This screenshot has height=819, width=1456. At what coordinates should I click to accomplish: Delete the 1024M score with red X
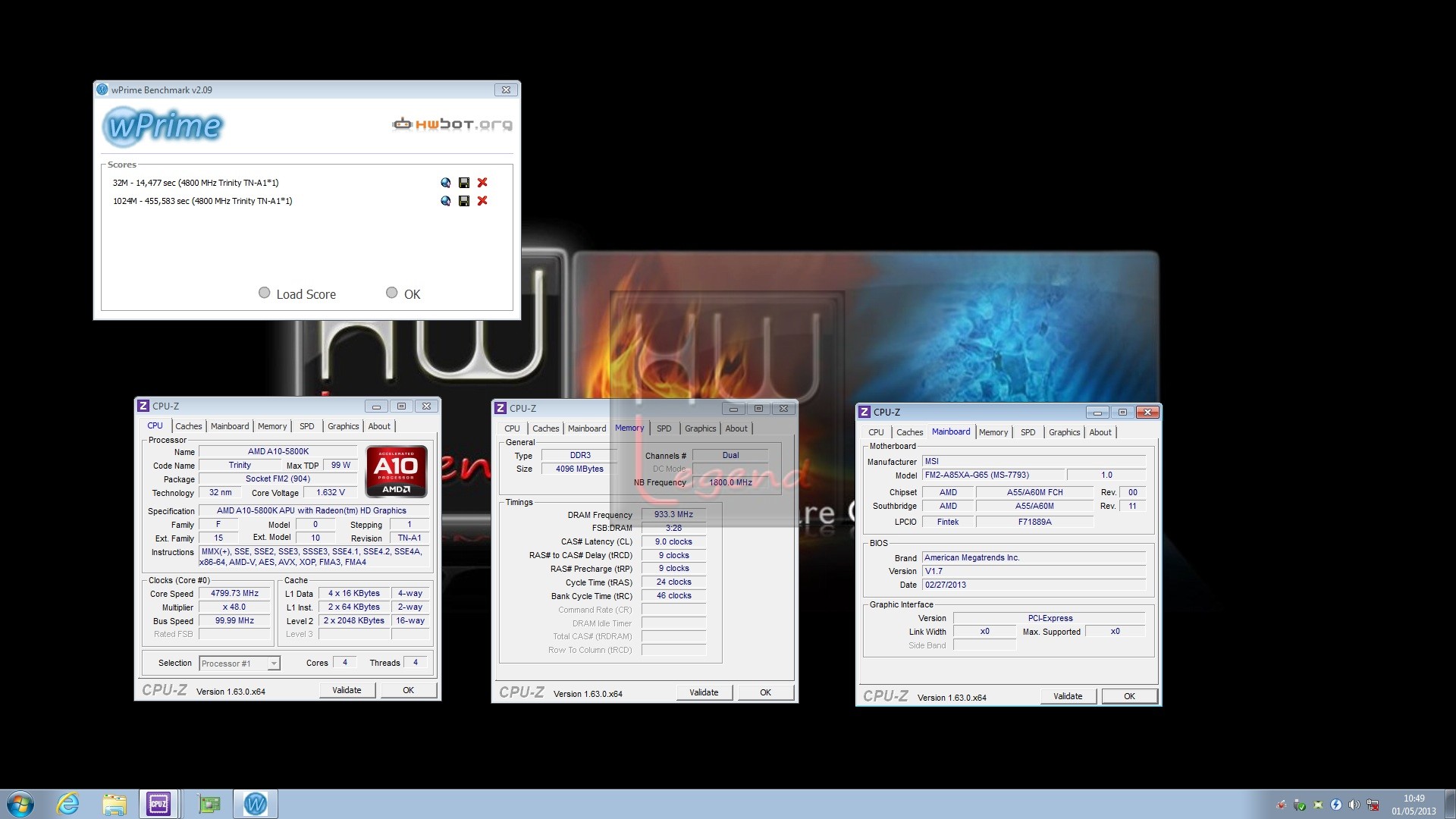point(482,201)
